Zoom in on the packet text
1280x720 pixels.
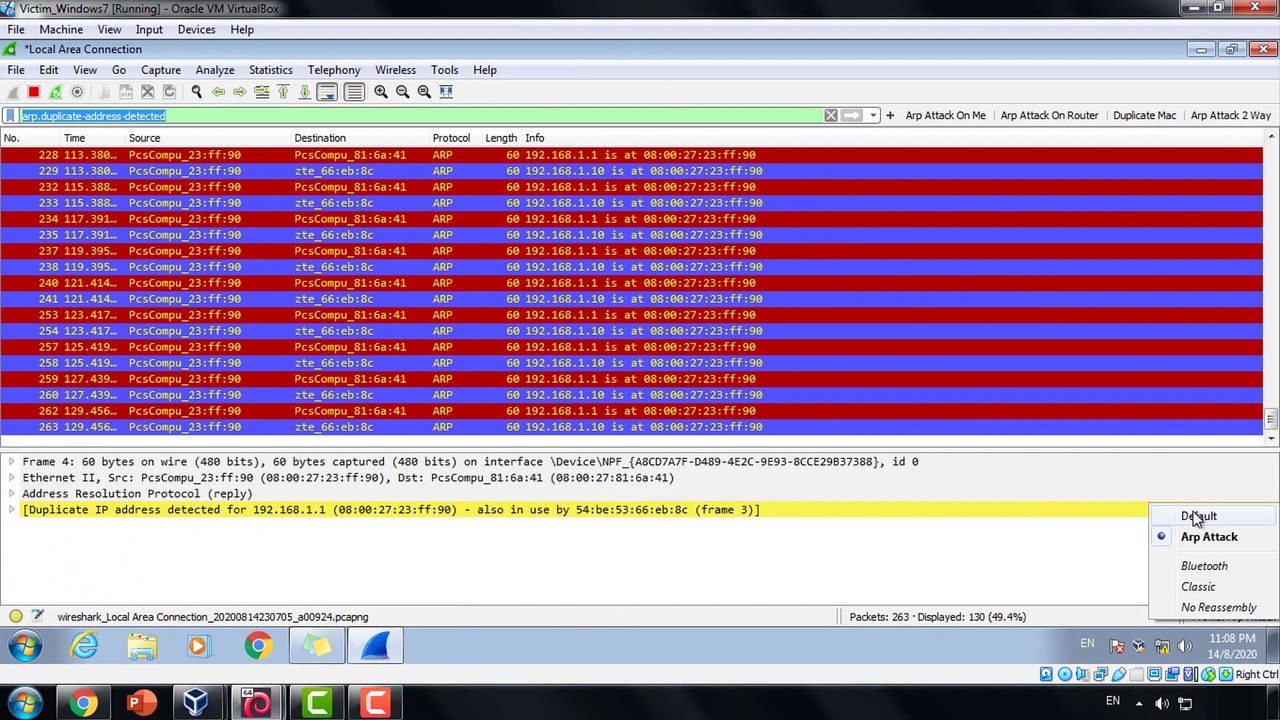coord(381,92)
